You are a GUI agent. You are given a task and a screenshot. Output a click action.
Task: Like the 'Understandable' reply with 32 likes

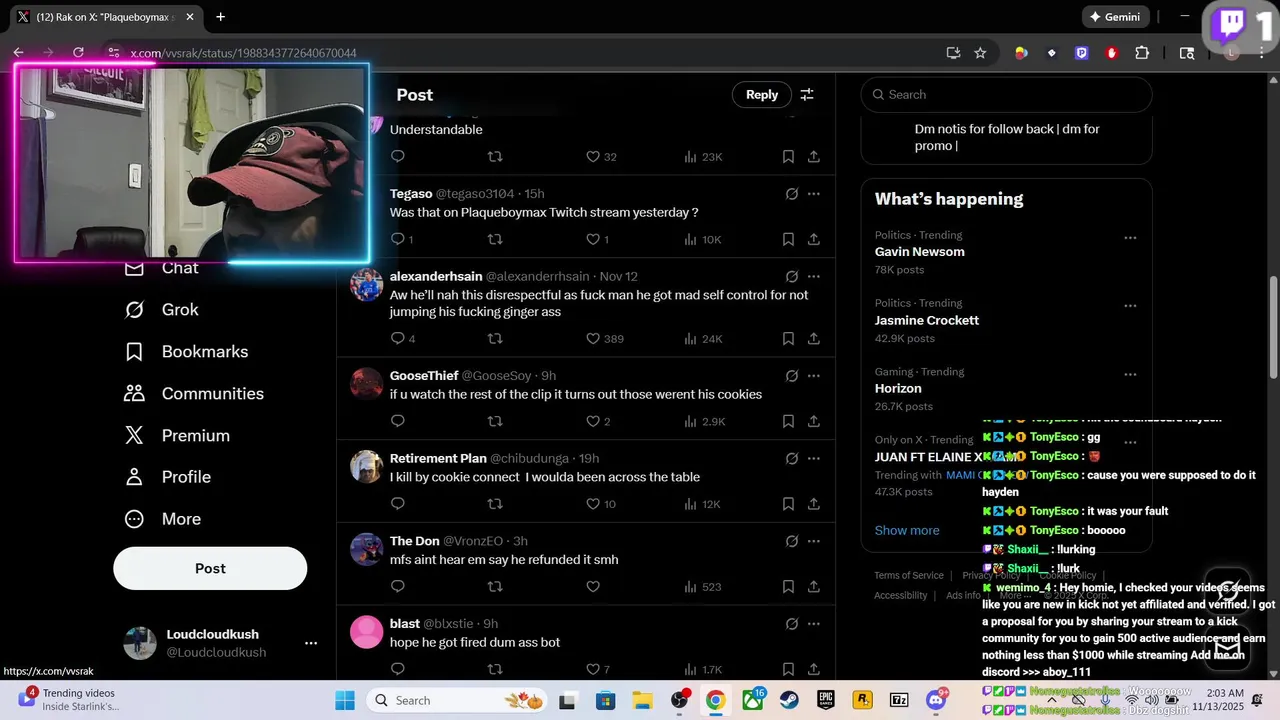[x=593, y=157]
